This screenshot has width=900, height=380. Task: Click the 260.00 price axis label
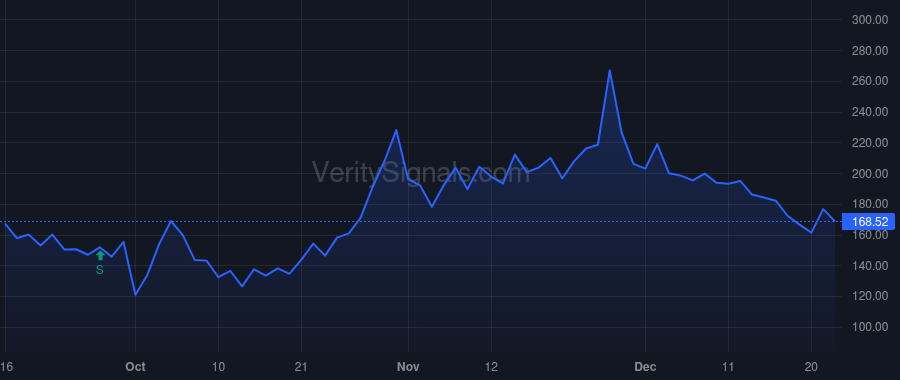coord(870,81)
